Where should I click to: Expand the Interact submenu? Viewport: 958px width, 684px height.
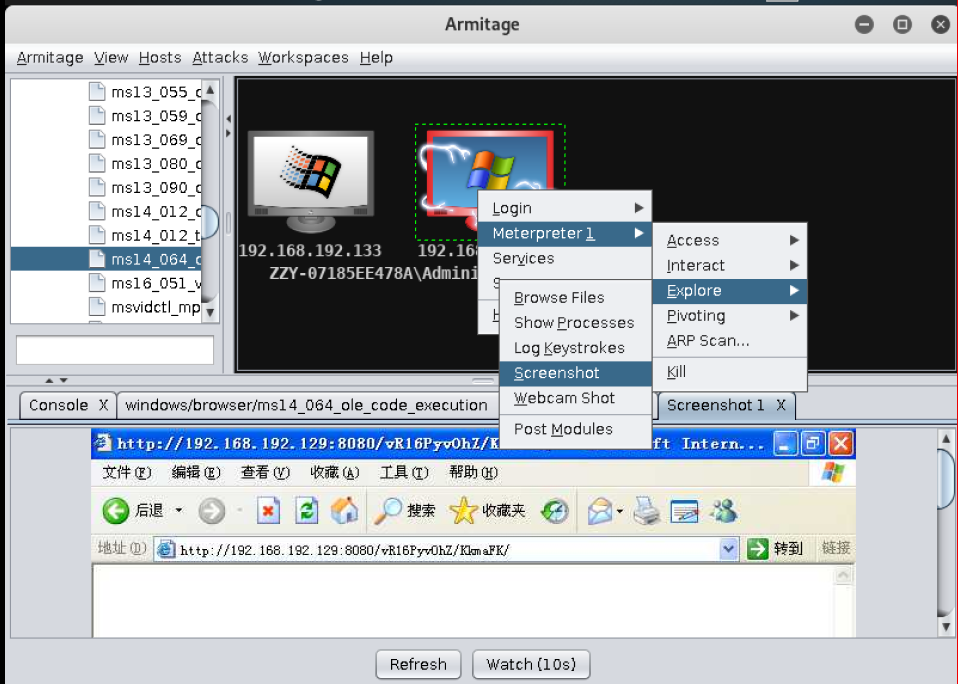click(730, 265)
